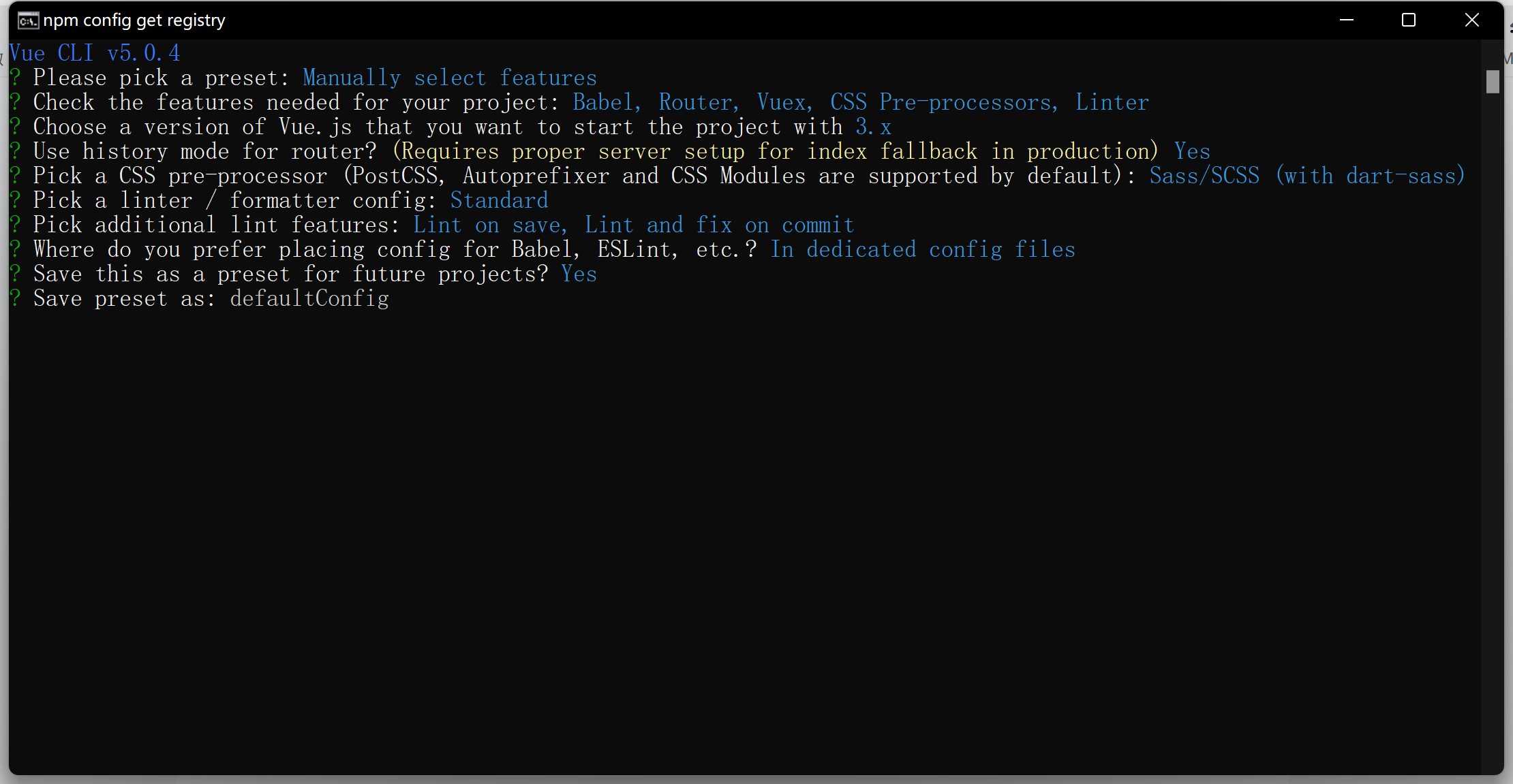Image resolution: width=1513 pixels, height=784 pixels.
Task: Click the command prompt icon in title bar
Action: [27, 20]
